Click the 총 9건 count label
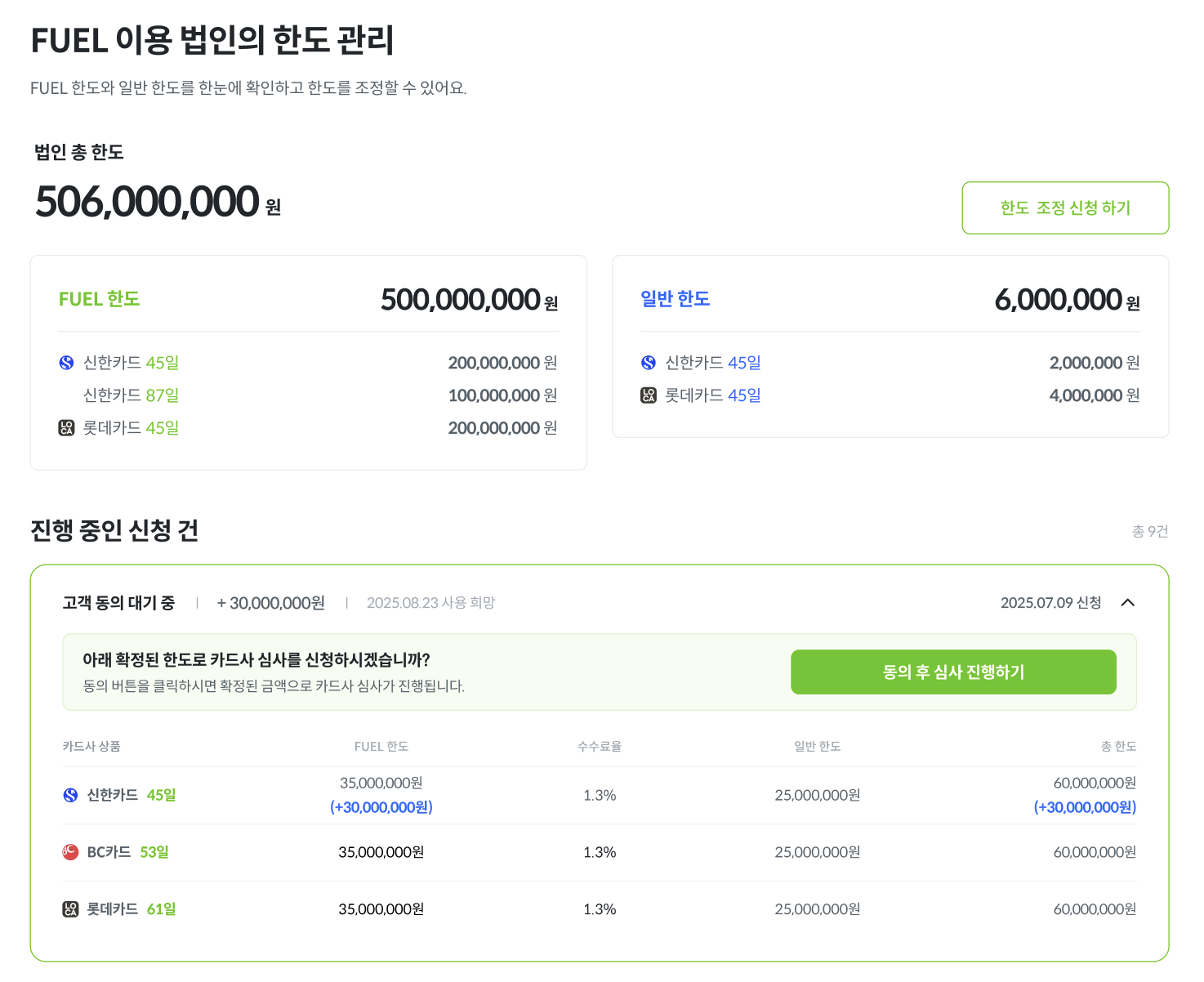The width and height of the screenshot is (1204, 982). pyautogui.click(x=1150, y=532)
